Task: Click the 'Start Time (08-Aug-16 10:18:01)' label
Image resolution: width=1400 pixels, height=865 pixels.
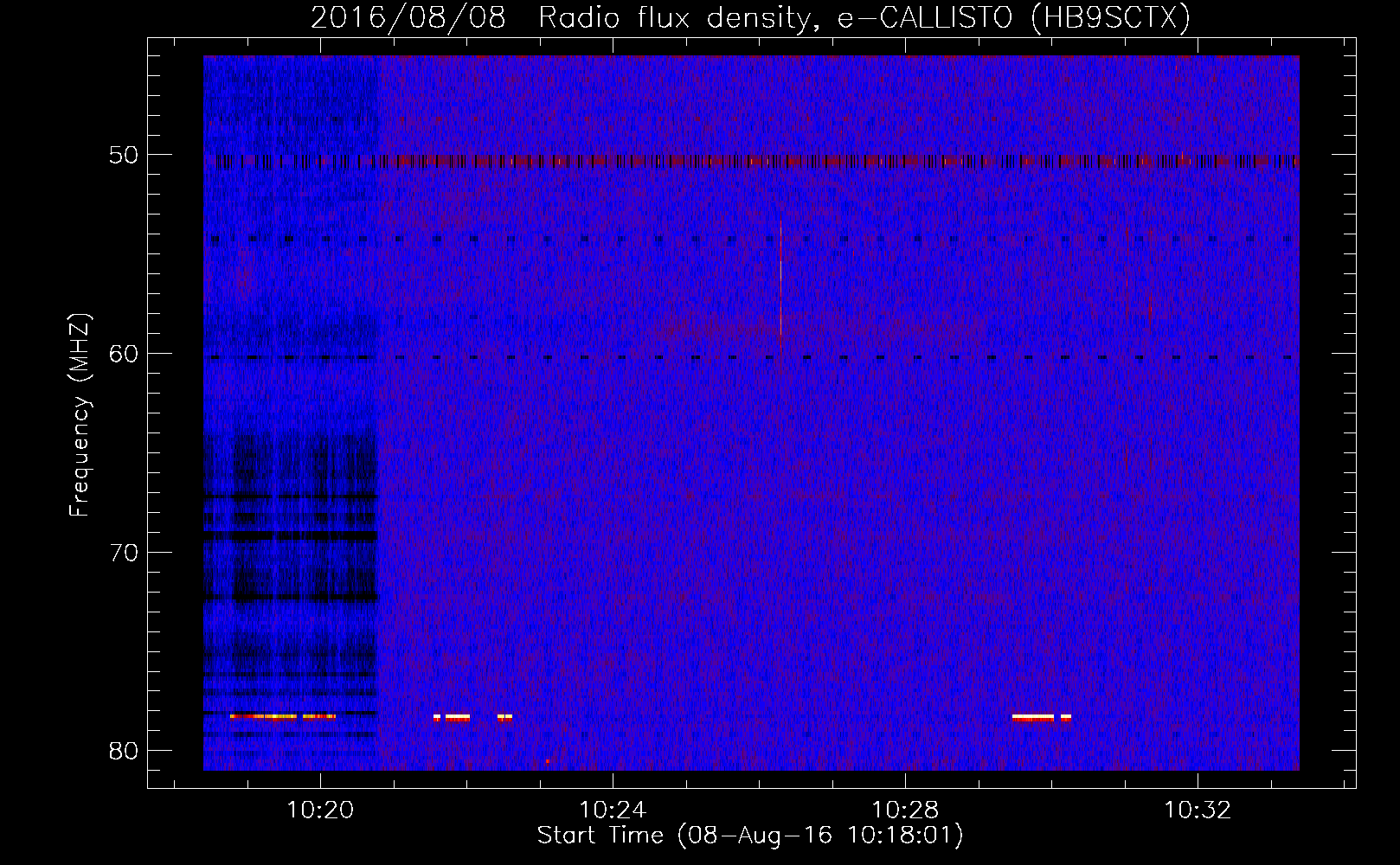Action: click(x=750, y=836)
